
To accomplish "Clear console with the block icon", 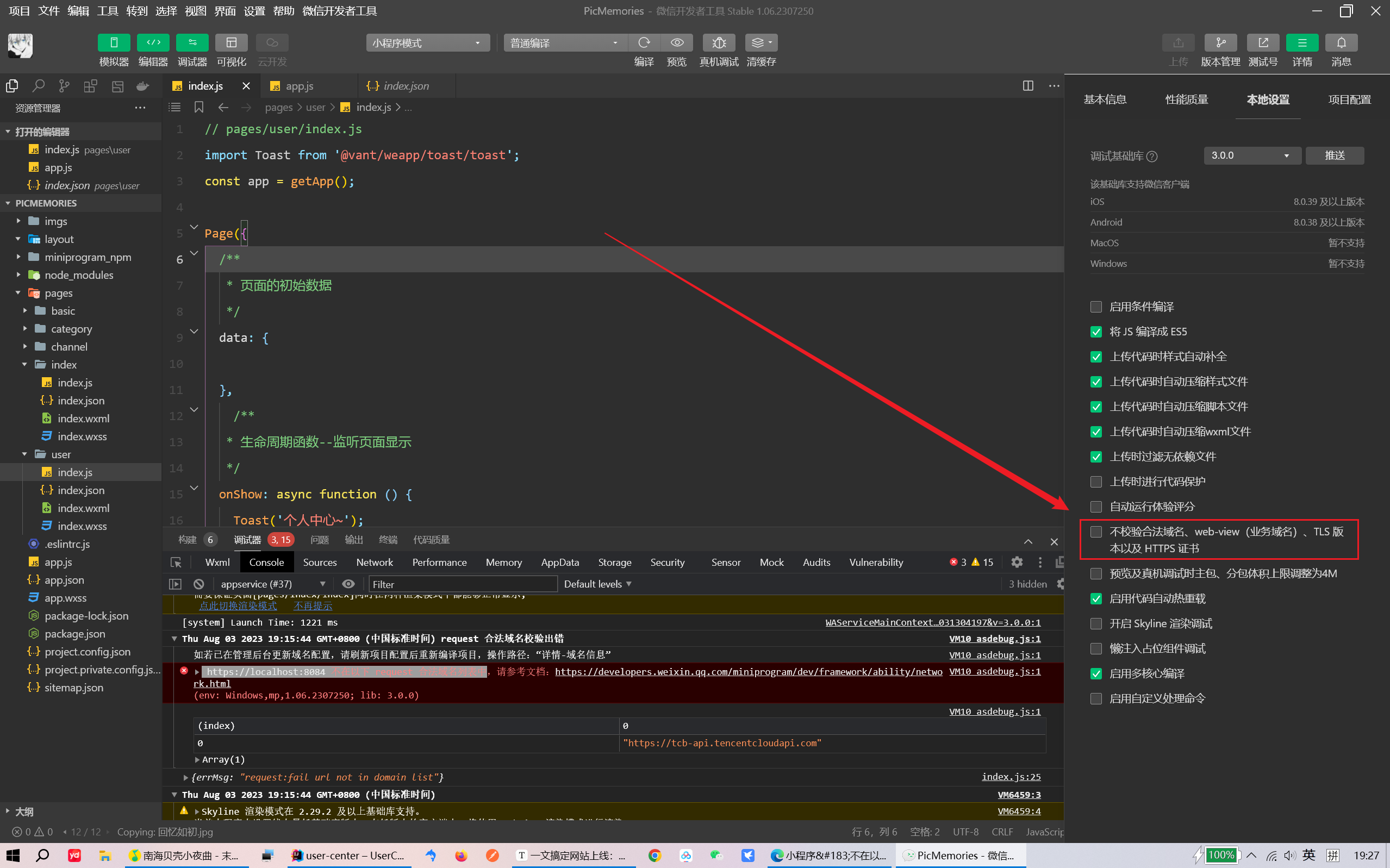I will [198, 584].
